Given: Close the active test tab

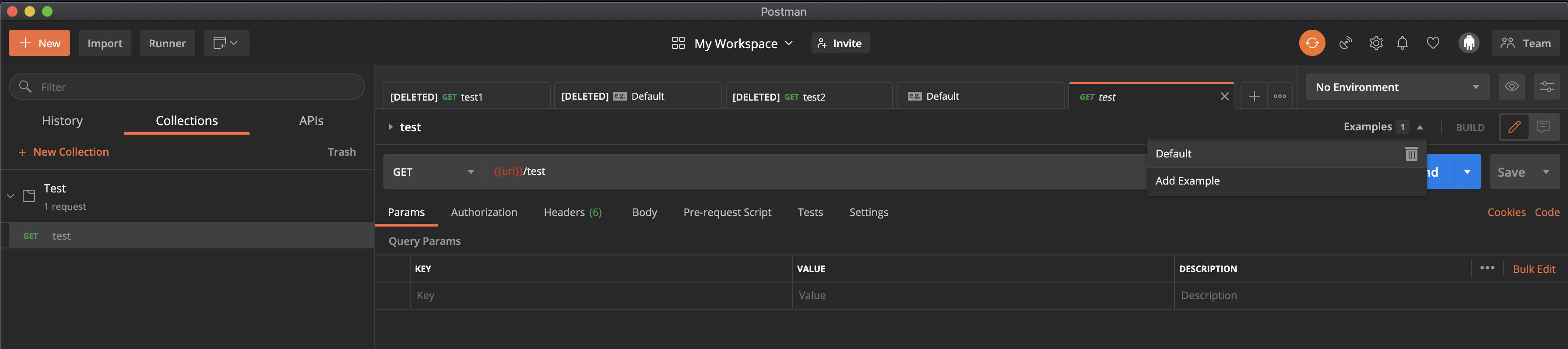Looking at the screenshot, I should click(1224, 97).
